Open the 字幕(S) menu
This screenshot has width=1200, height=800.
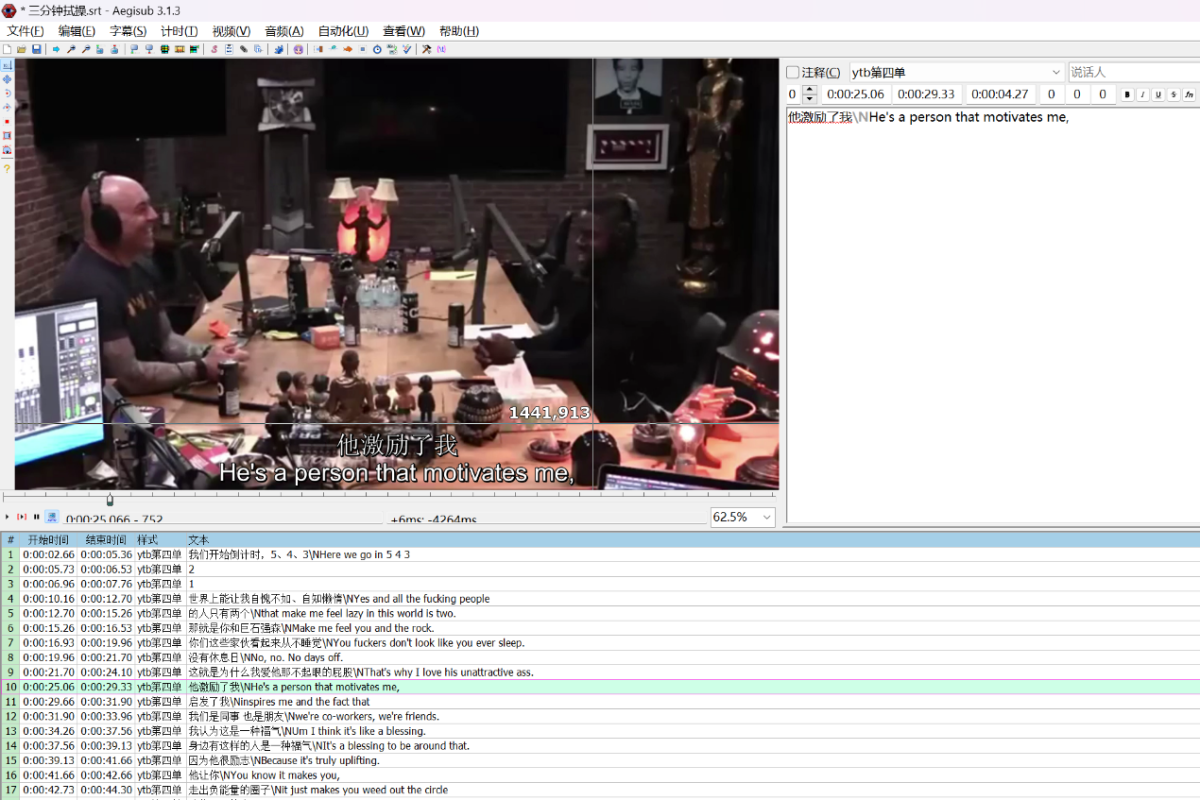coord(128,31)
